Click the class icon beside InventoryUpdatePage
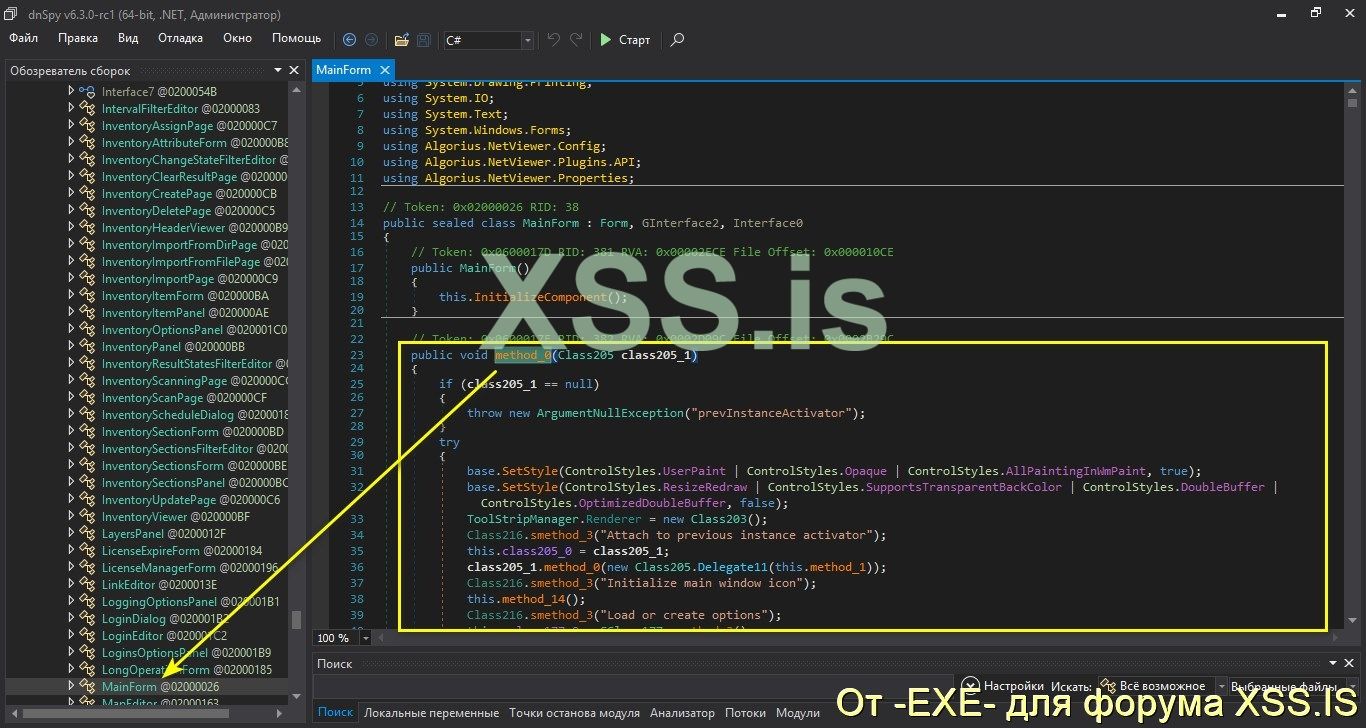The height and width of the screenshot is (728, 1366). pos(88,500)
